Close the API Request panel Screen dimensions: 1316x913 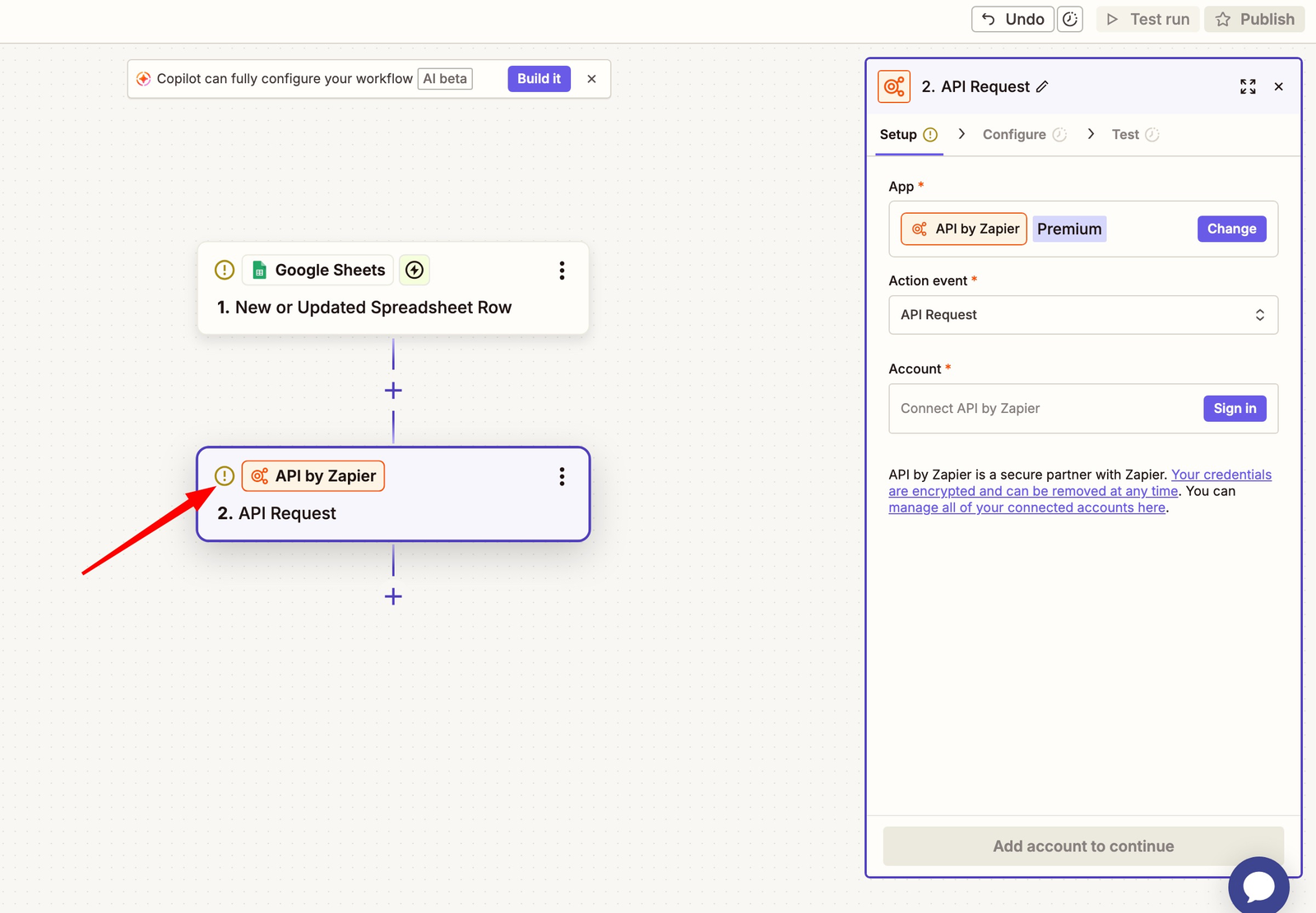coord(1278,86)
